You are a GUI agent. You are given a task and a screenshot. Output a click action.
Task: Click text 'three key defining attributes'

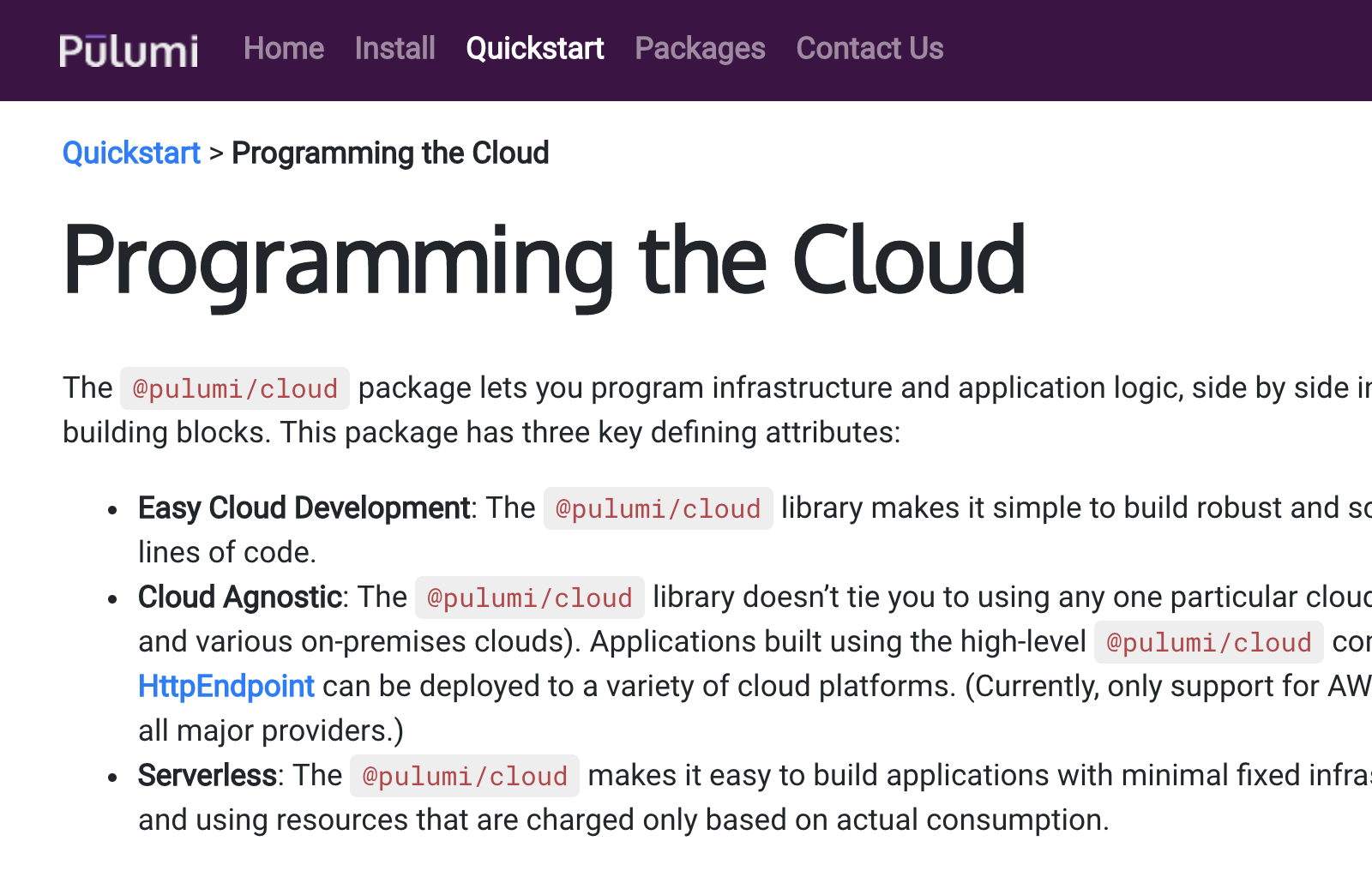(708, 433)
